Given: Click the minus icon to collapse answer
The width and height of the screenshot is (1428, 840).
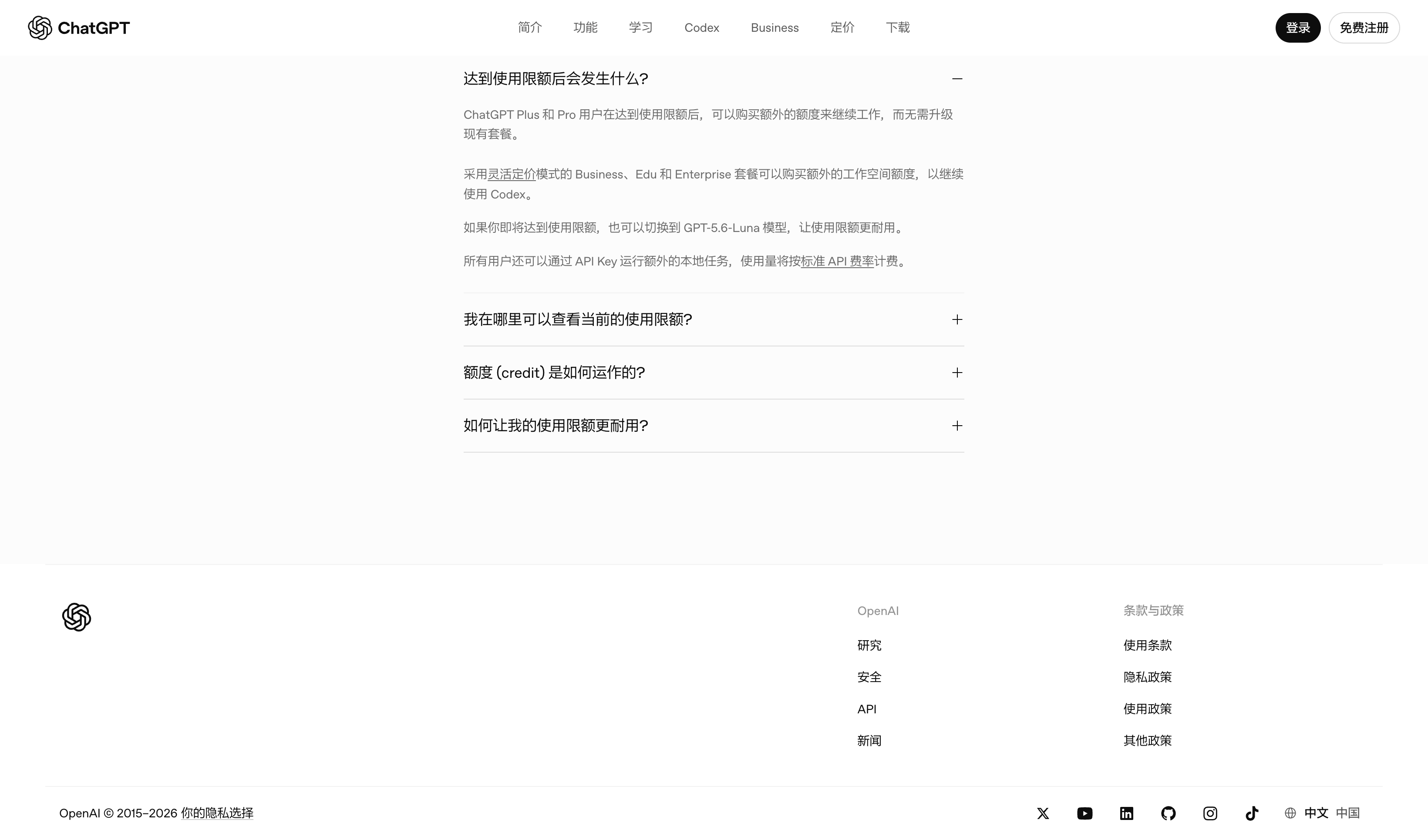Looking at the screenshot, I should [957, 79].
